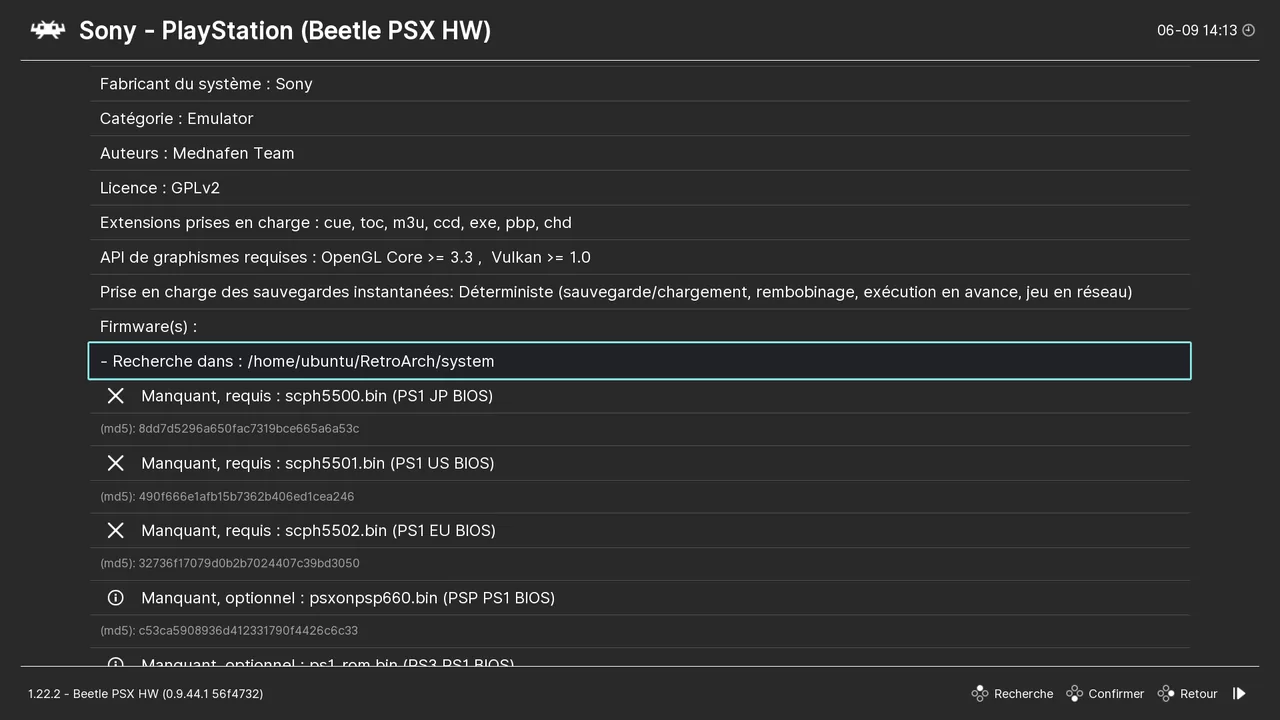Image resolution: width=1280 pixels, height=720 pixels.
Task: Click the X icon for scph5501.bin
Action: [116, 463]
